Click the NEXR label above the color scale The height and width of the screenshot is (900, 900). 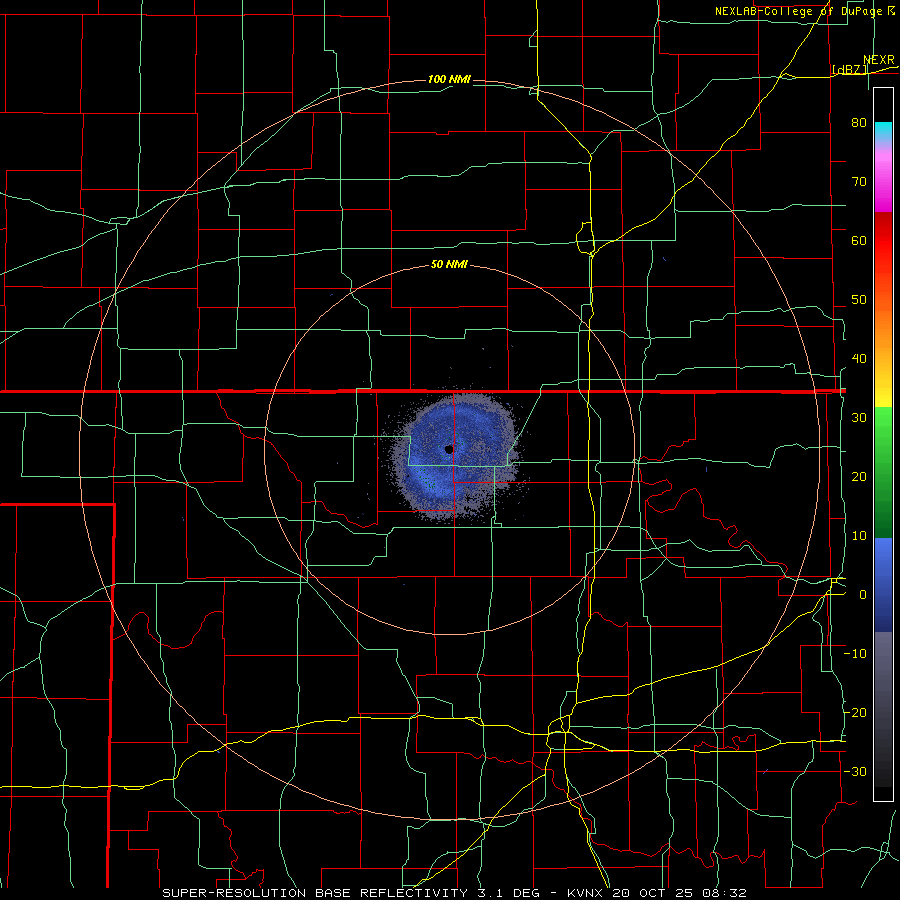pyautogui.click(x=879, y=60)
